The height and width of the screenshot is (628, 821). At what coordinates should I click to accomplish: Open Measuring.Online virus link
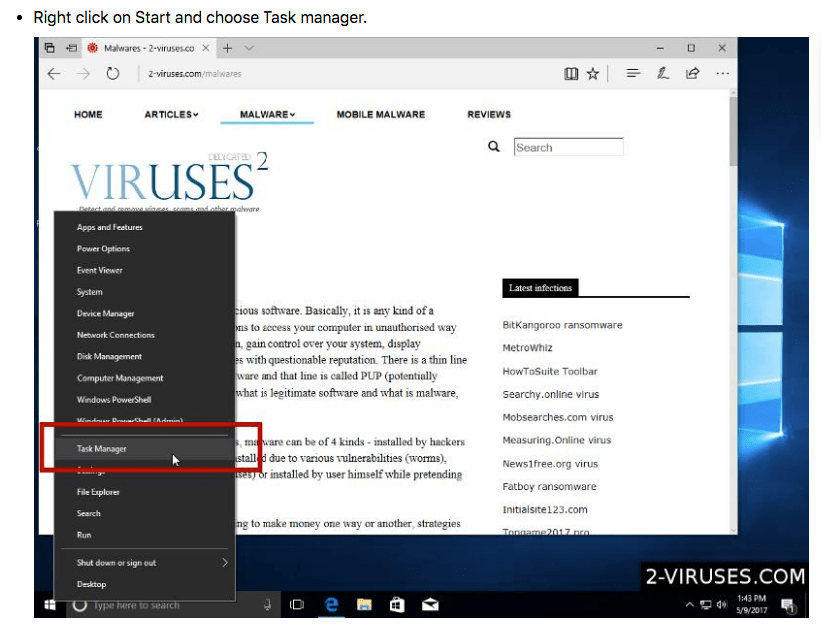[557, 440]
